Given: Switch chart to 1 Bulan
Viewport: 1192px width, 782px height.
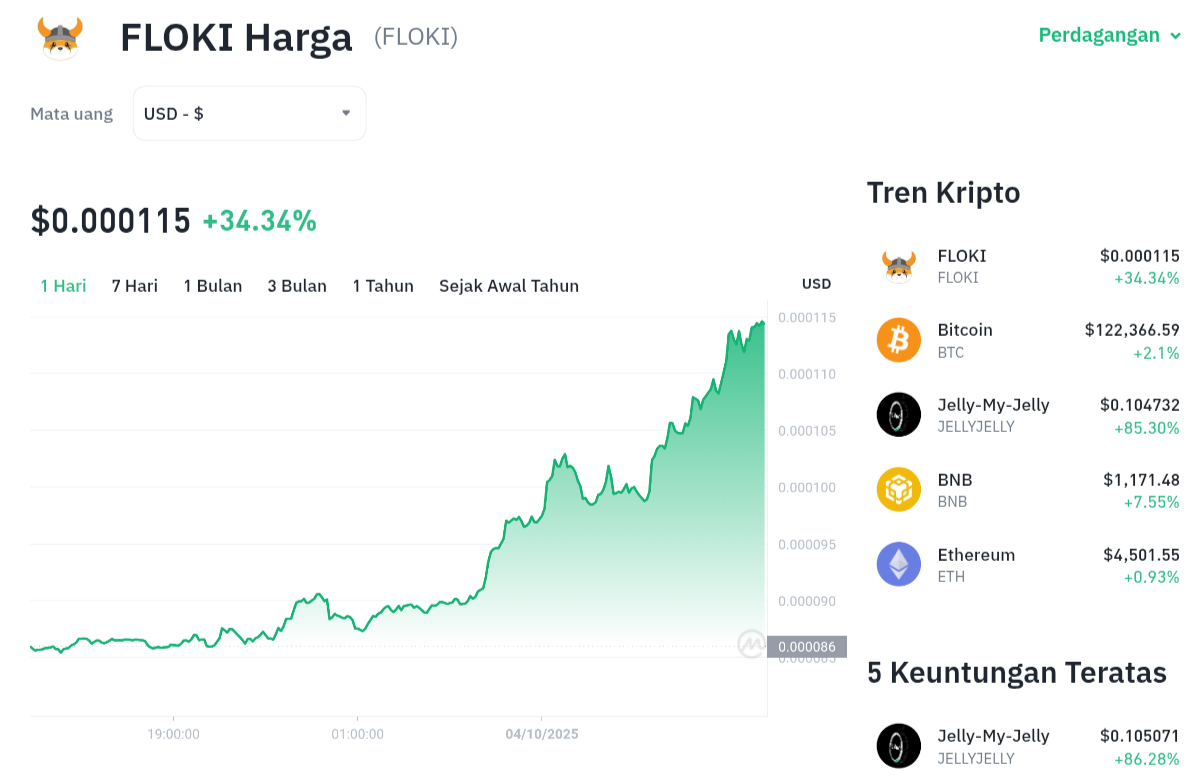Looking at the screenshot, I should click(213, 286).
